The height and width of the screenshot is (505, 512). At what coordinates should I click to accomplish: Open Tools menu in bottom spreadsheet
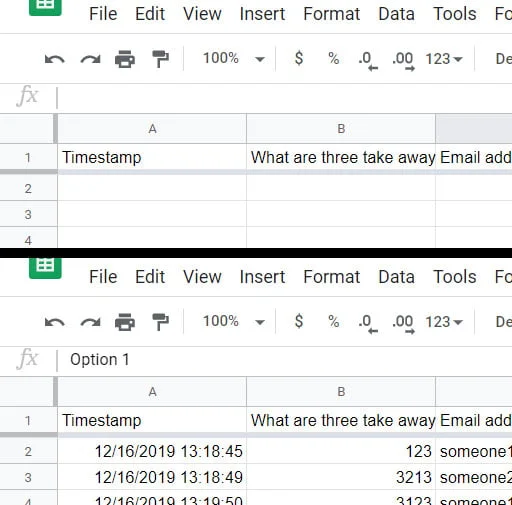click(455, 277)
